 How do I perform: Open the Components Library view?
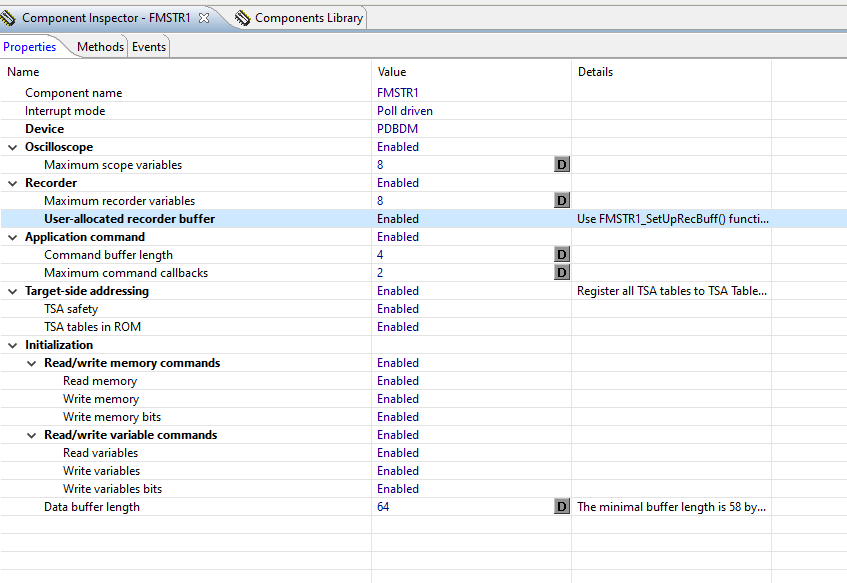(x=308, y=18)
